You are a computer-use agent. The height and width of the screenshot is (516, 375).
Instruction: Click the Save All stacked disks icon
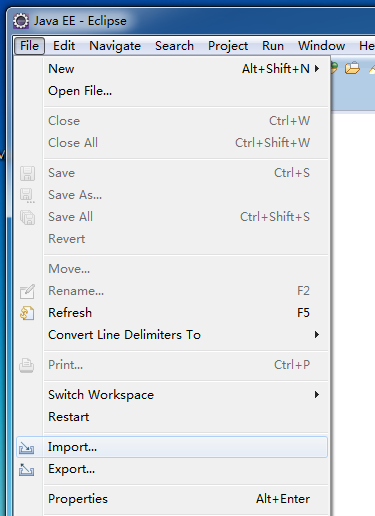pyautogui.click(x=27, y=217)
